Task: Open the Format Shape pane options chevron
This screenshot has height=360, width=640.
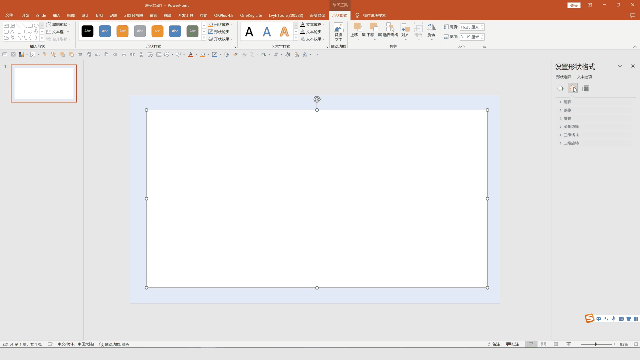Action: (620, 66)
